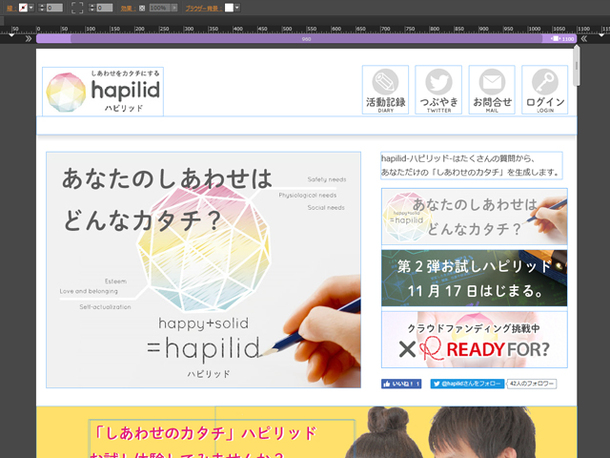Click the 活動記録 diary pencil icon

click(385, 82)
